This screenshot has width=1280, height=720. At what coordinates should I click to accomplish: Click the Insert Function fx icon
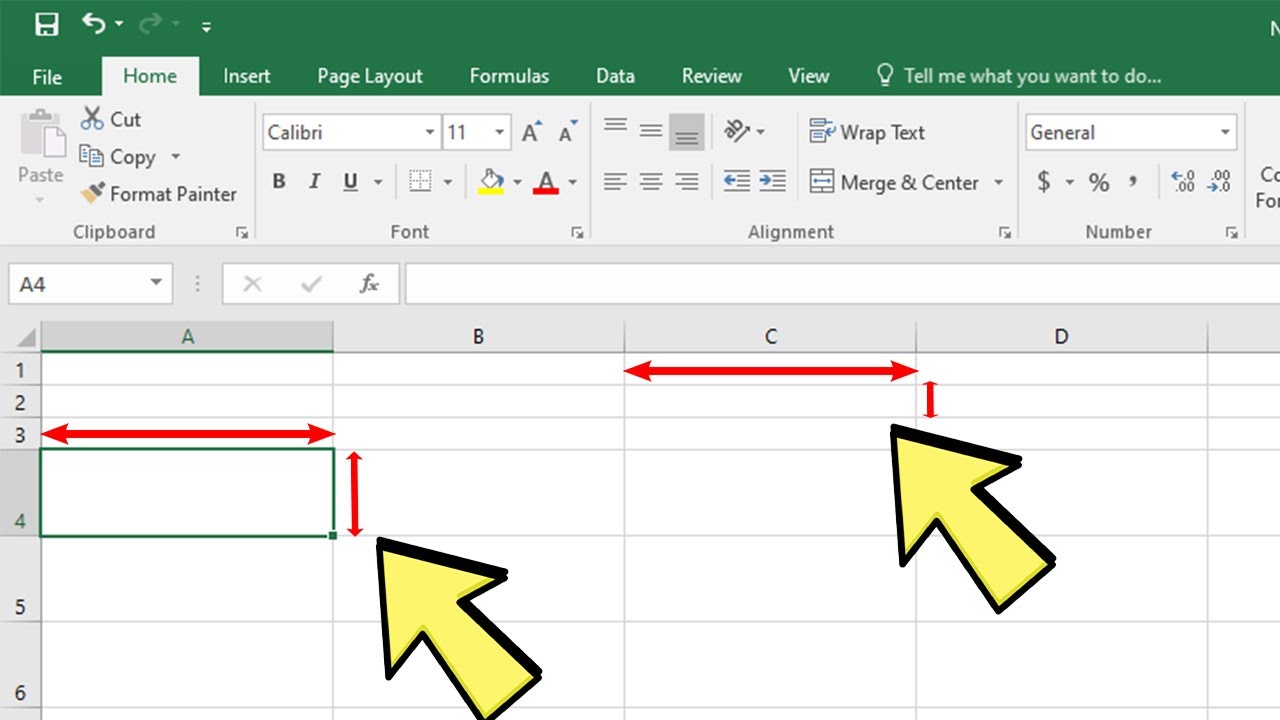click(369, 284)
